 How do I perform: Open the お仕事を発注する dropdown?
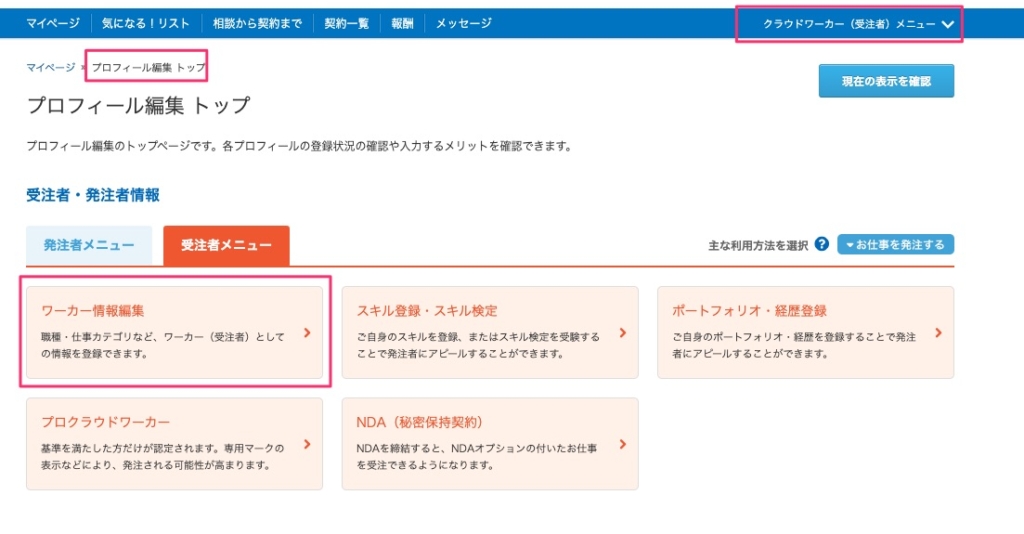coord(895,244)
